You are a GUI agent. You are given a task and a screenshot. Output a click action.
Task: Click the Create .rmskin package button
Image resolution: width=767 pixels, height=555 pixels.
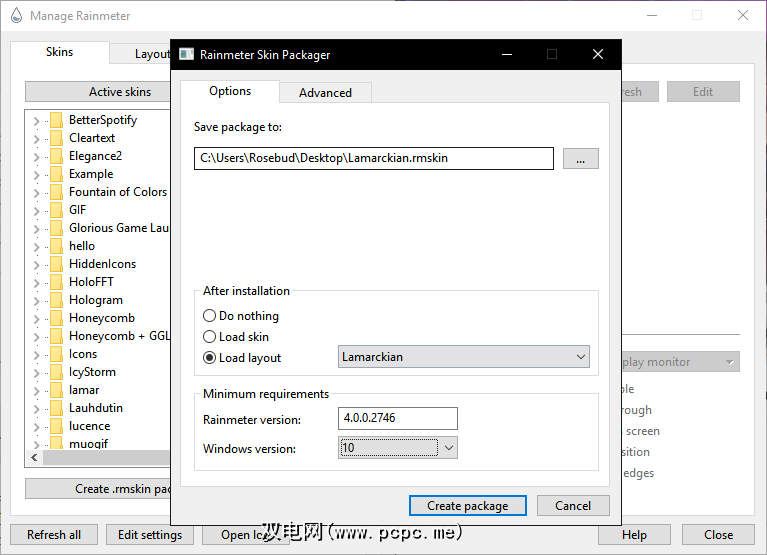[98, 488]
